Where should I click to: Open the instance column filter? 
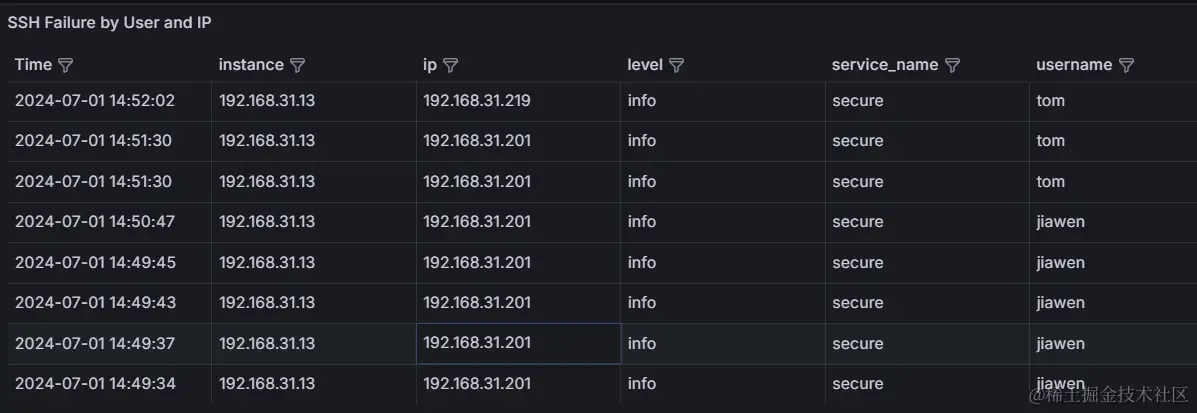pos(297,65)
